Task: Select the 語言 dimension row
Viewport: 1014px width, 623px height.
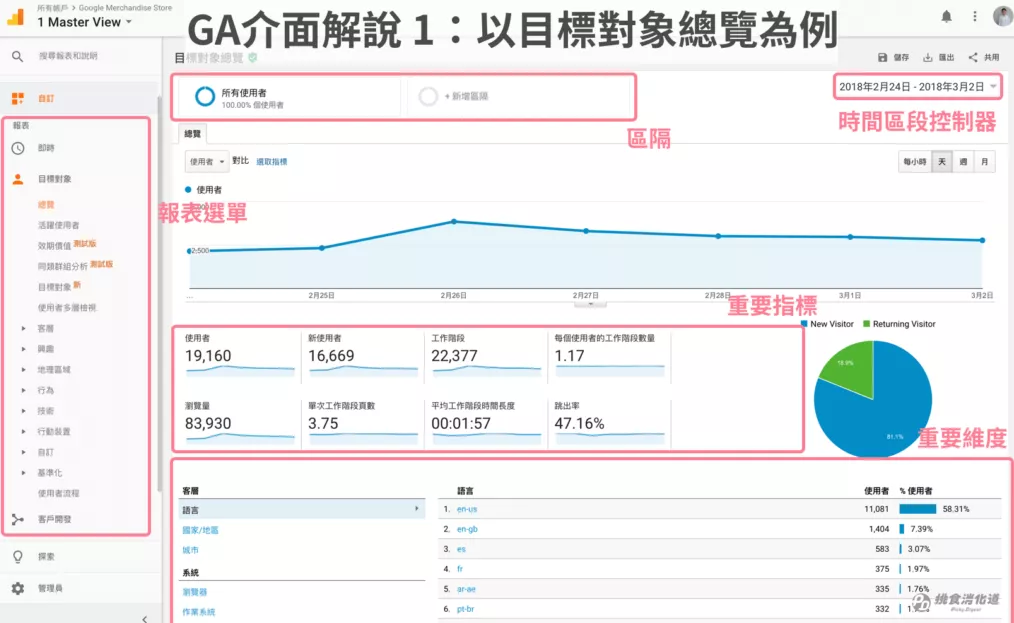Action: (301, 509)
